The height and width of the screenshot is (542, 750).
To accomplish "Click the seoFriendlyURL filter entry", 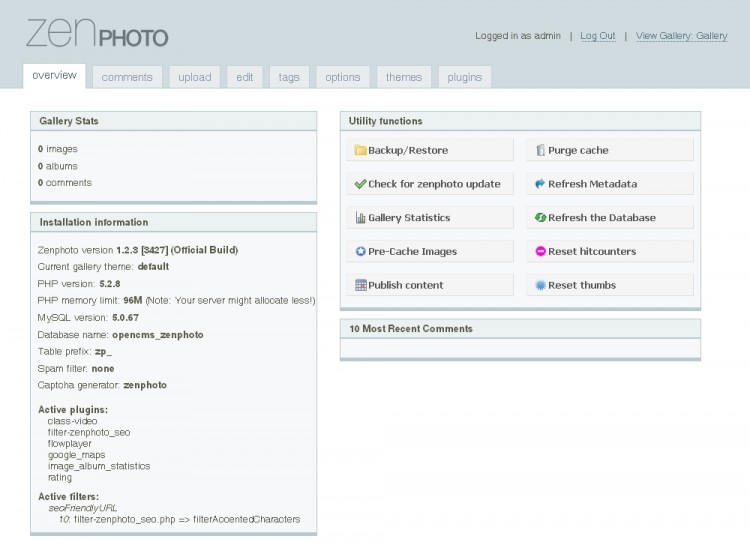I will coord(82,508).
